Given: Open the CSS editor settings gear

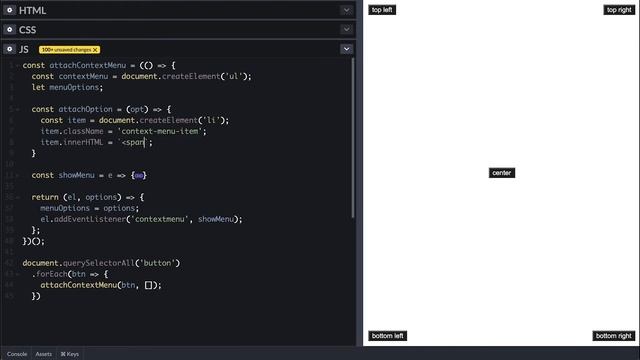Looking at the screenshot, I should [9, 29].
